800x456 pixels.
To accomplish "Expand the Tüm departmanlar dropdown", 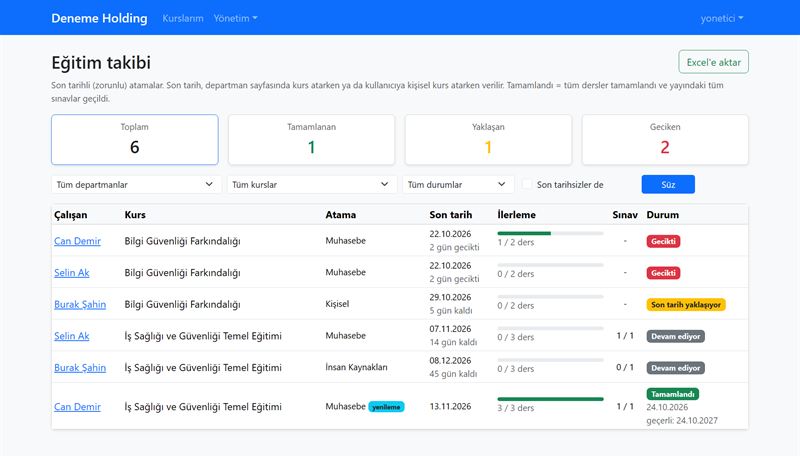I will click(x=135, y=185).
